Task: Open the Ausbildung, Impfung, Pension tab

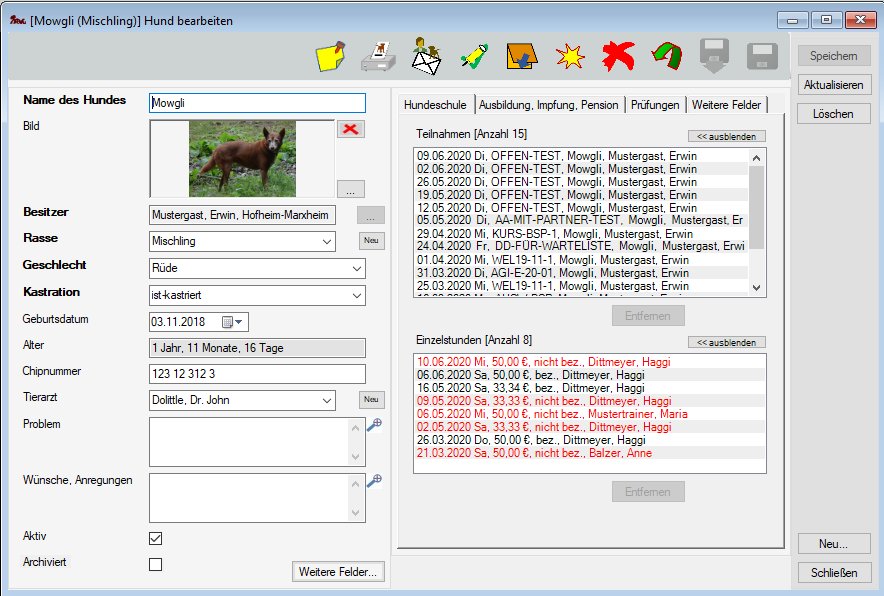Action: tap(549, 105)
